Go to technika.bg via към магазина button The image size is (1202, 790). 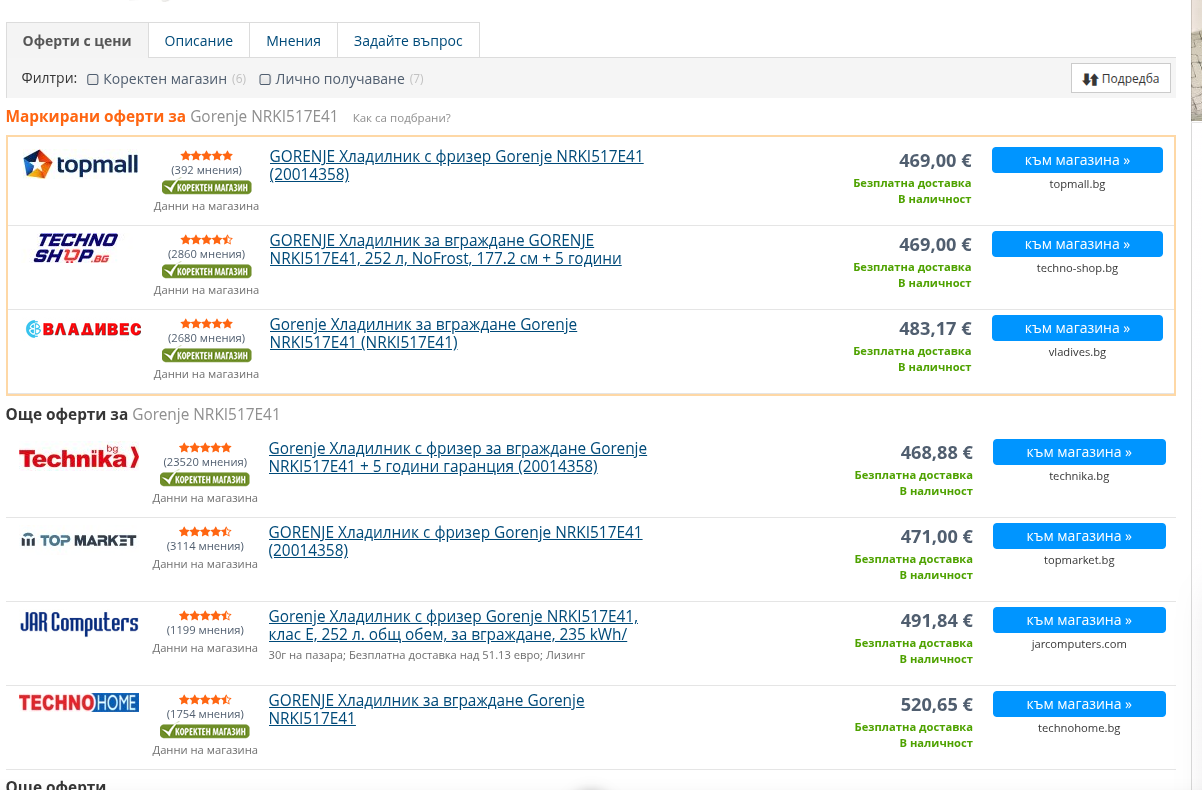coord(1079,452)
